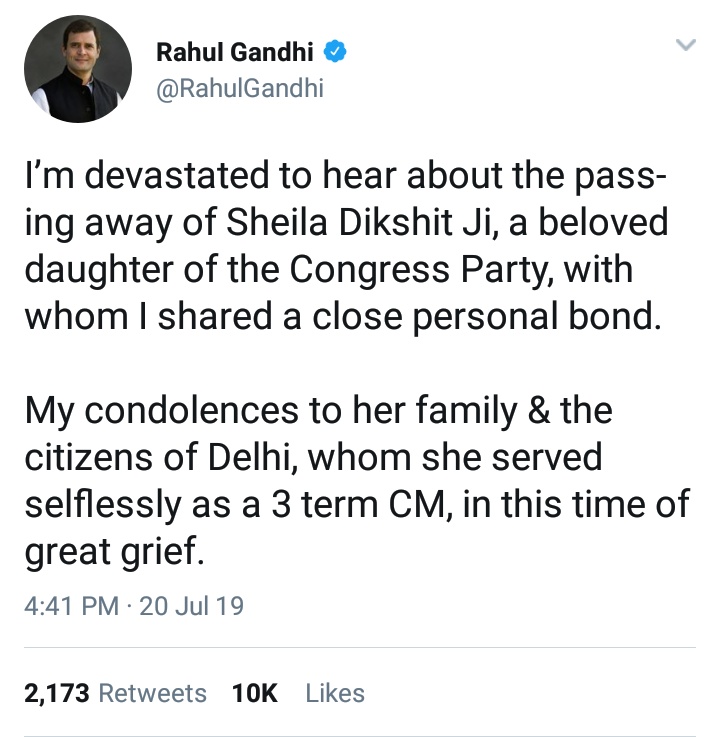Screen dimensions: 720x737
Task: Click the blue verified badge
Action: point(337,53)
